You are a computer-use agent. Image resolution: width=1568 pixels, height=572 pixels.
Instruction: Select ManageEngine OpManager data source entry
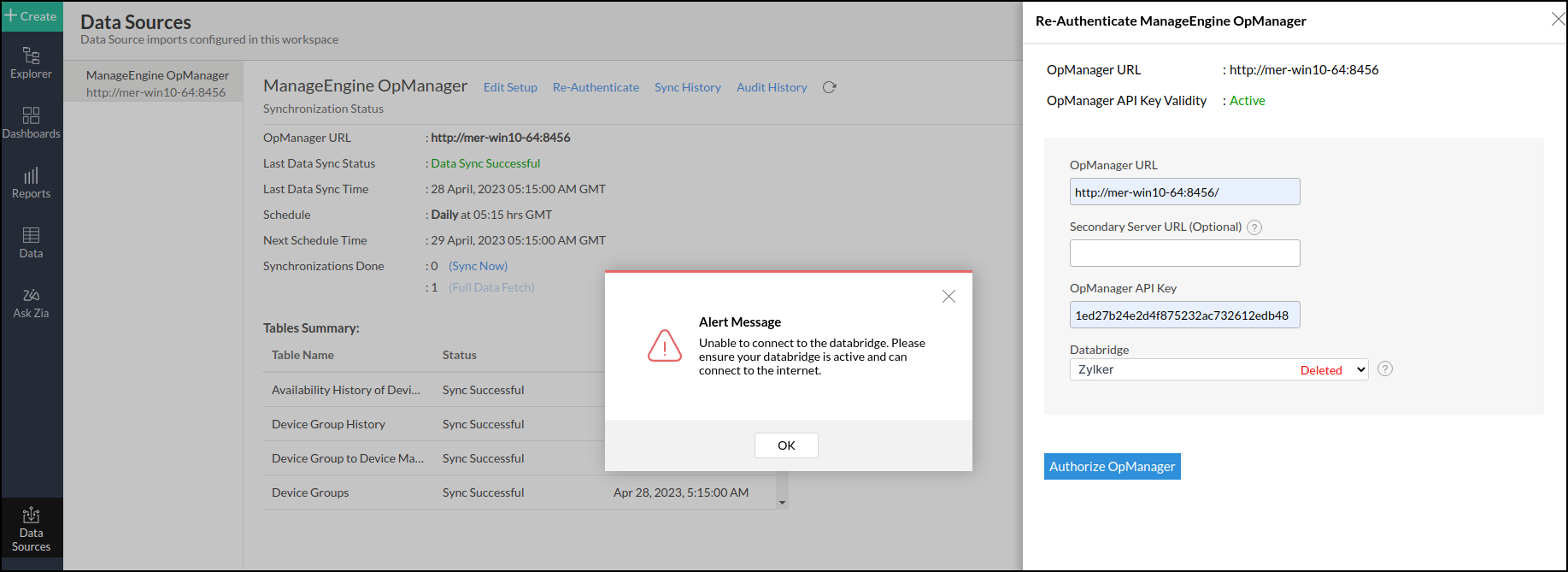click(156, 83)
